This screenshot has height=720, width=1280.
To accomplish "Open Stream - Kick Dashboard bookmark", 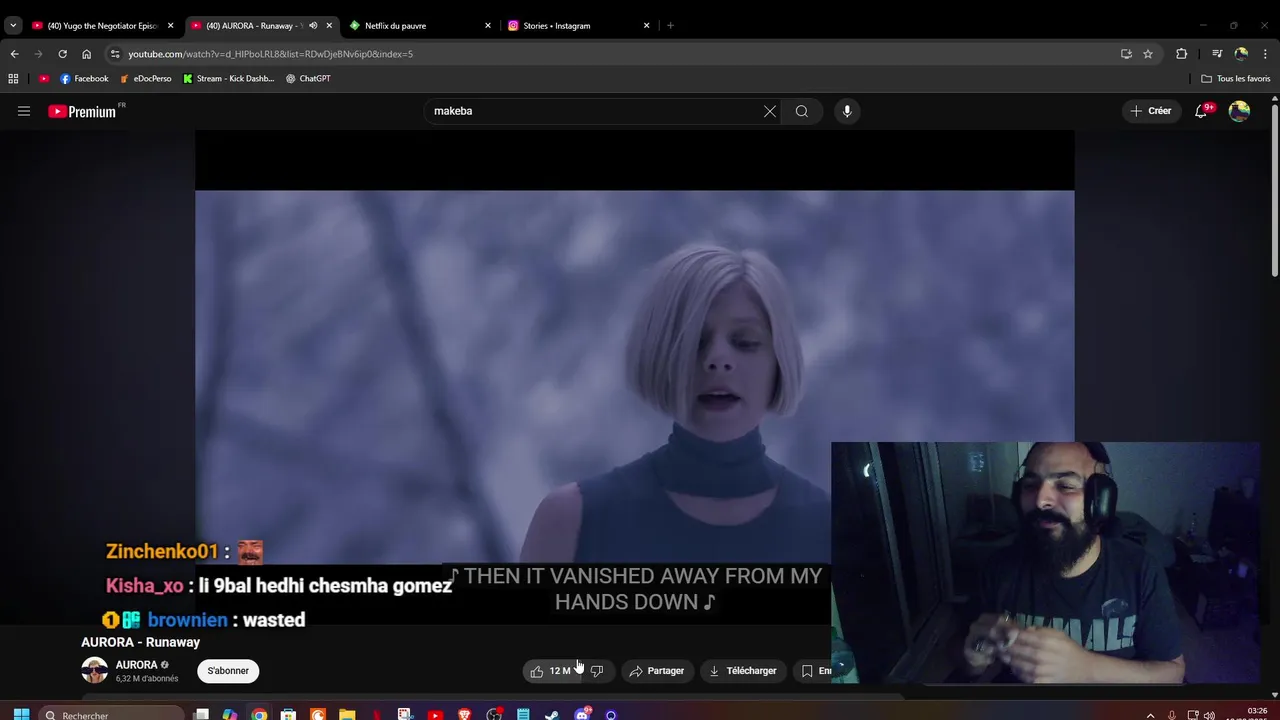I will [228, 78].
